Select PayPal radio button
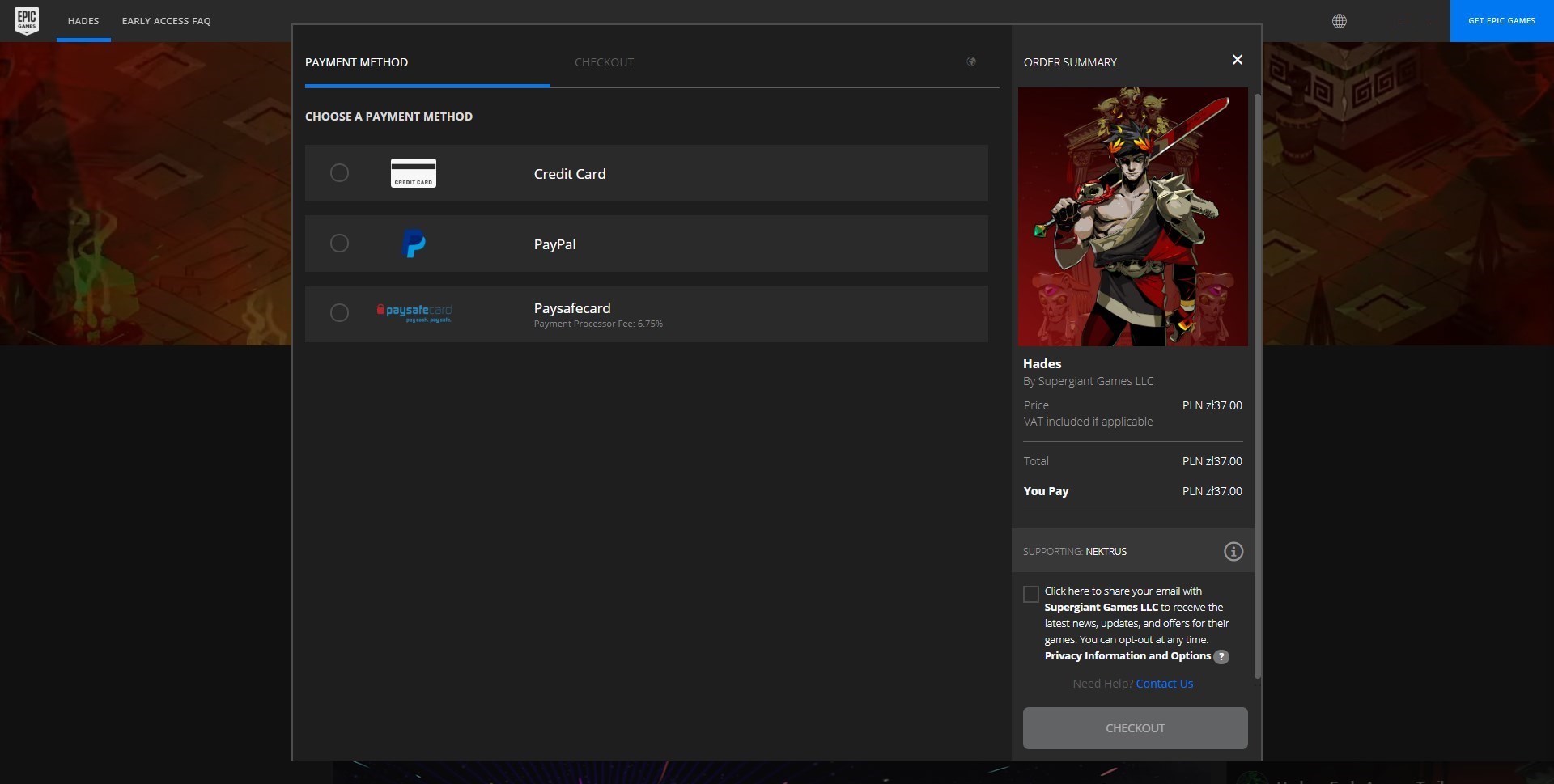Image resolution: width=1554 pixels, height=784 pixels. coord(340,244)
